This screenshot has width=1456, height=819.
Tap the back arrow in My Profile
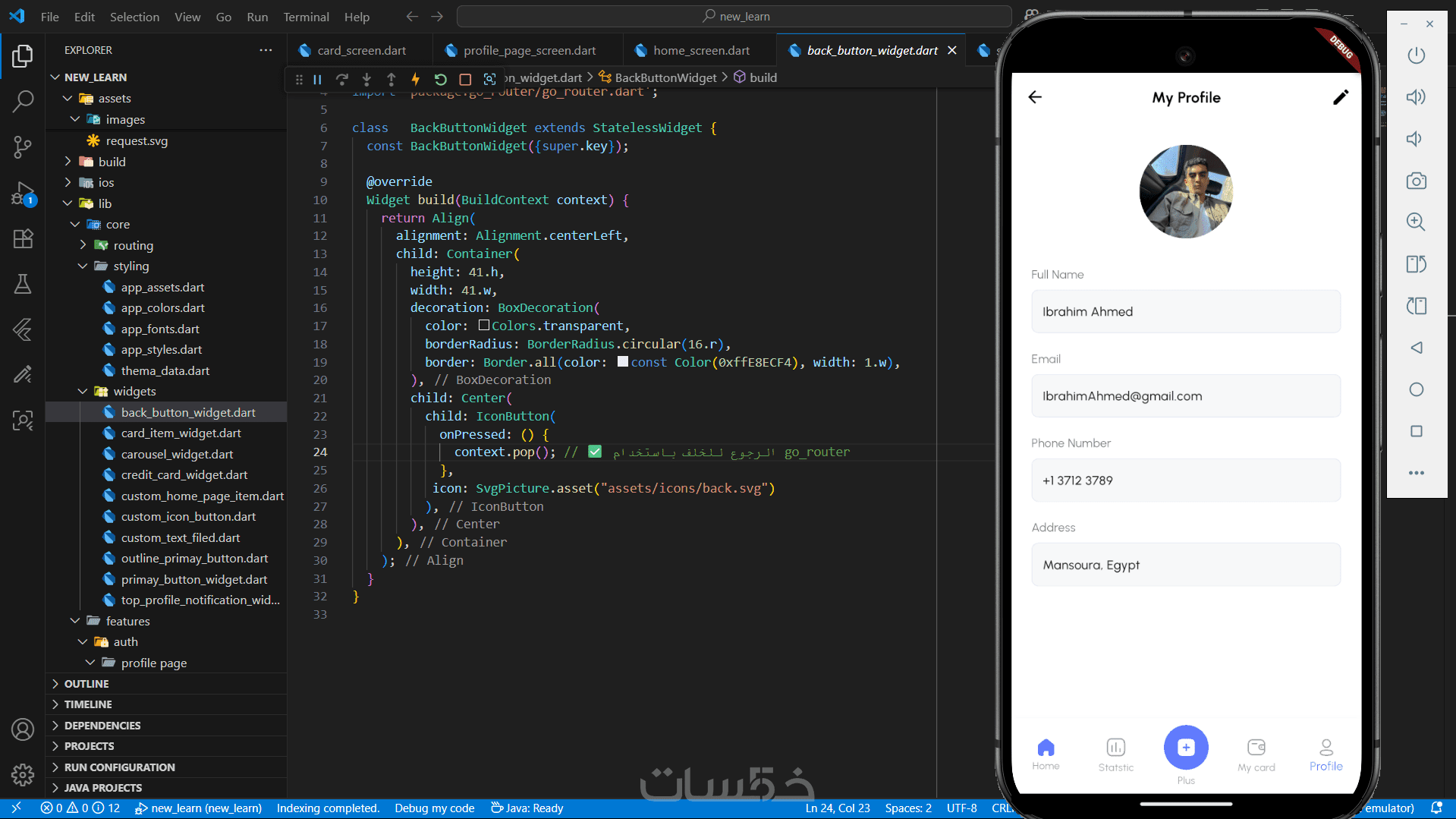coord(1035,97)
